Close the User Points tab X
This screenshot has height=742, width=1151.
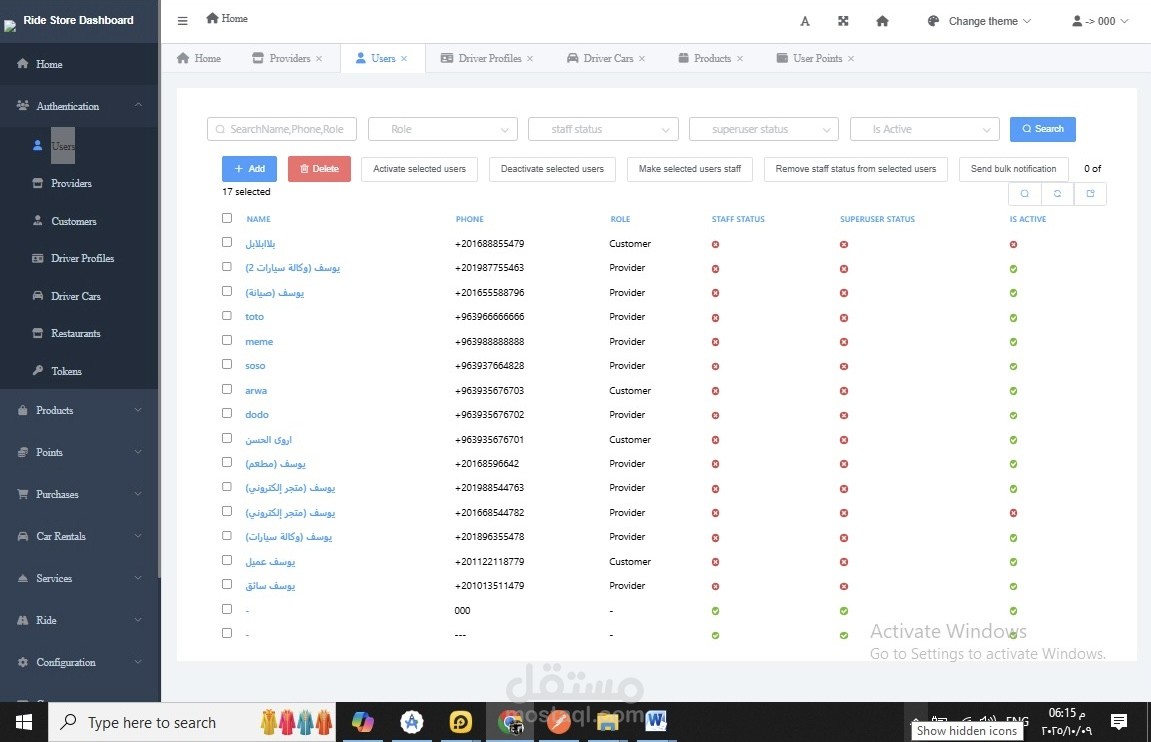pyautogui.click(x=851, y=59)
